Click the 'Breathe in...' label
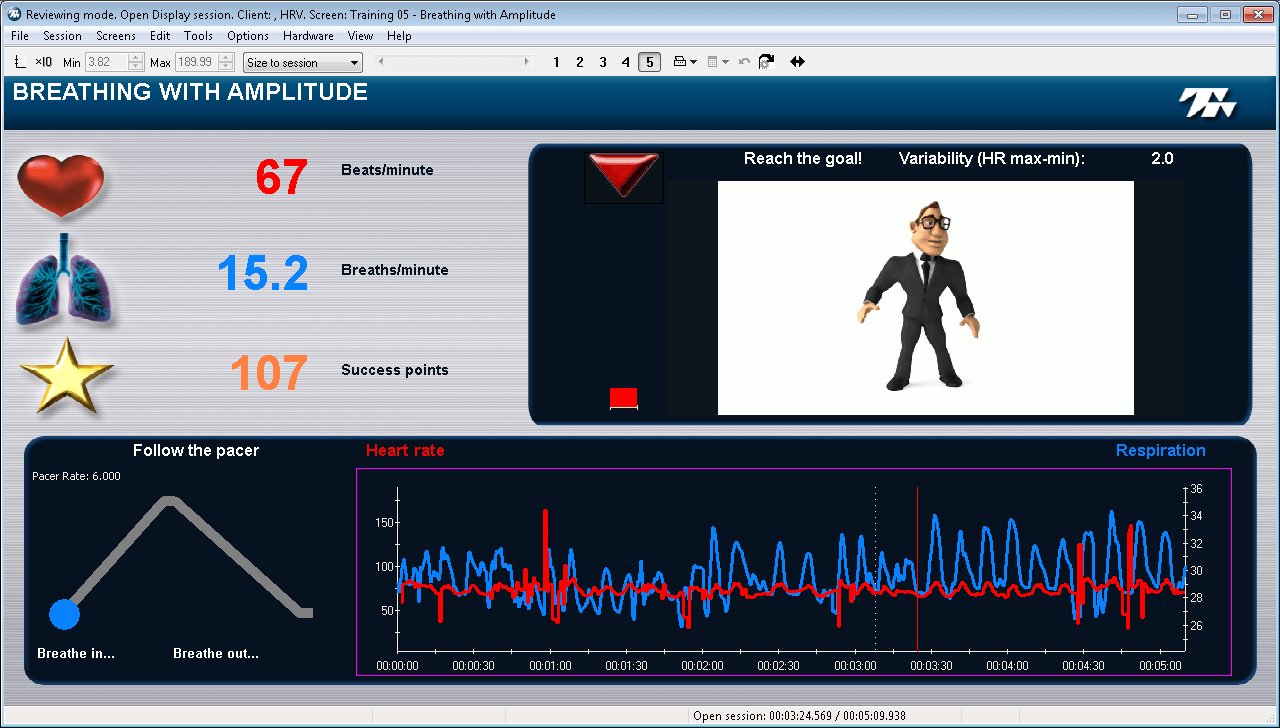Image resolution: width=1280 pixels, height=728 pixels. click(x=76, y=653)
